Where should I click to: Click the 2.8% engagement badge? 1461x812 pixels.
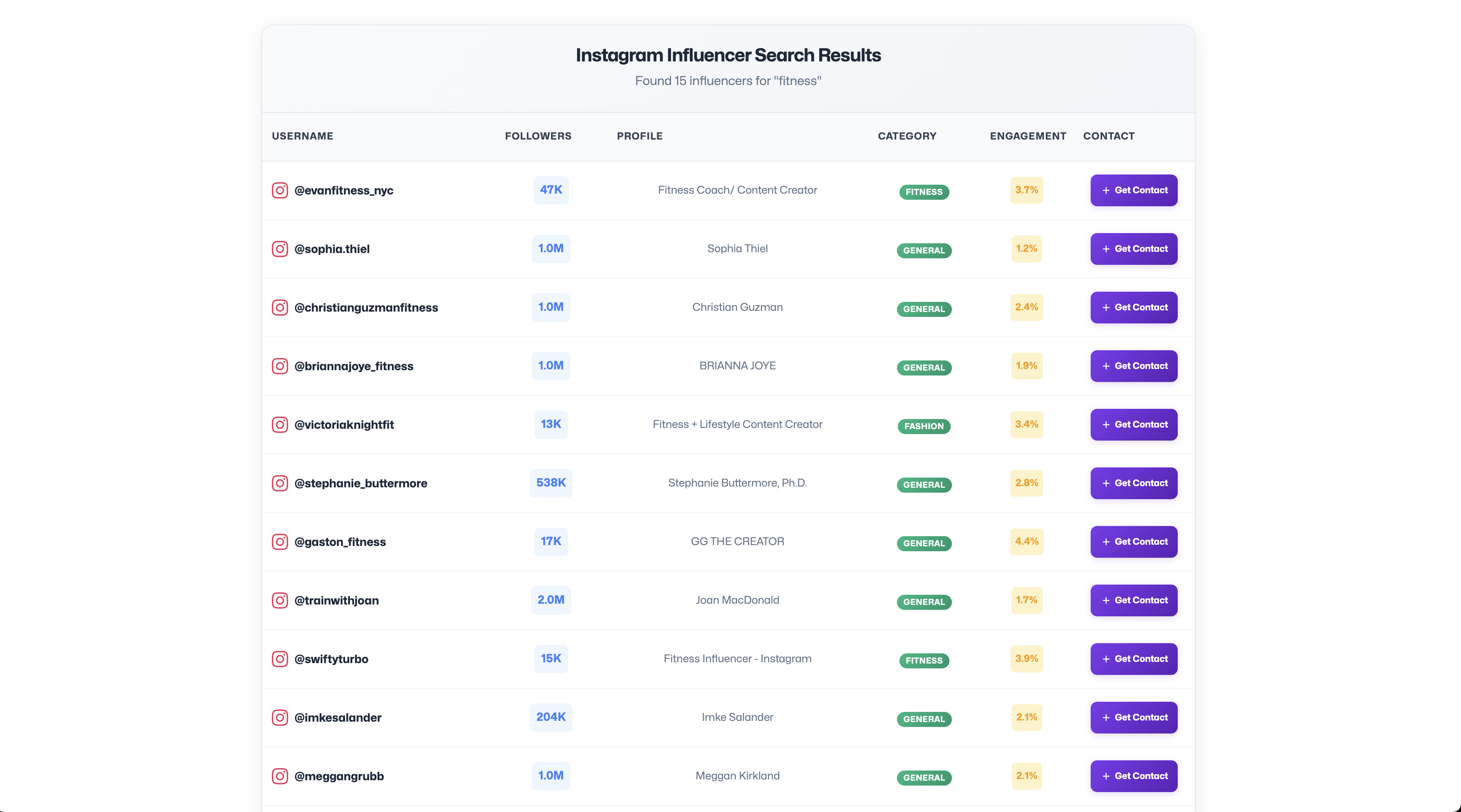(x=1026, y=483)
